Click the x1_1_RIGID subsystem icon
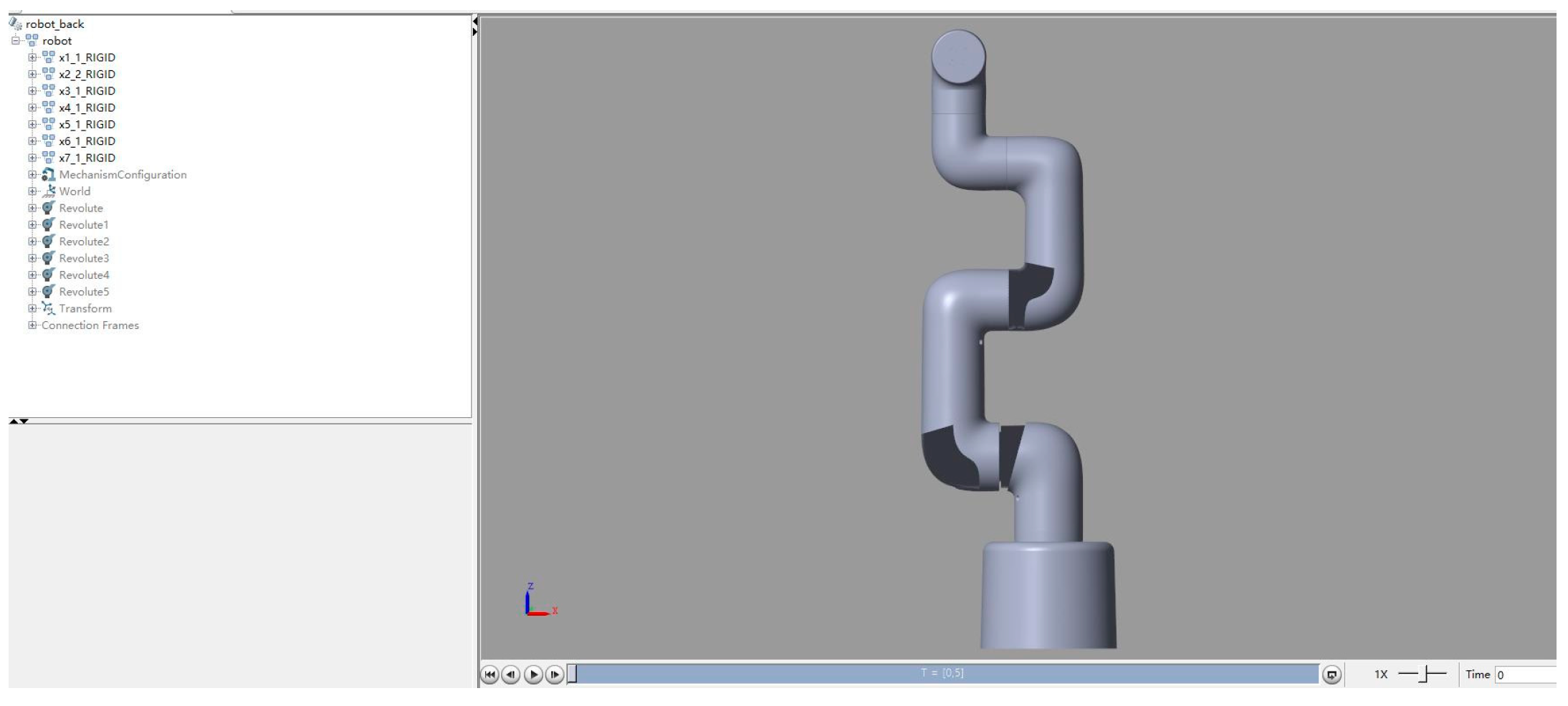The width and height of the screenshot is (1568, 706). 48,57
